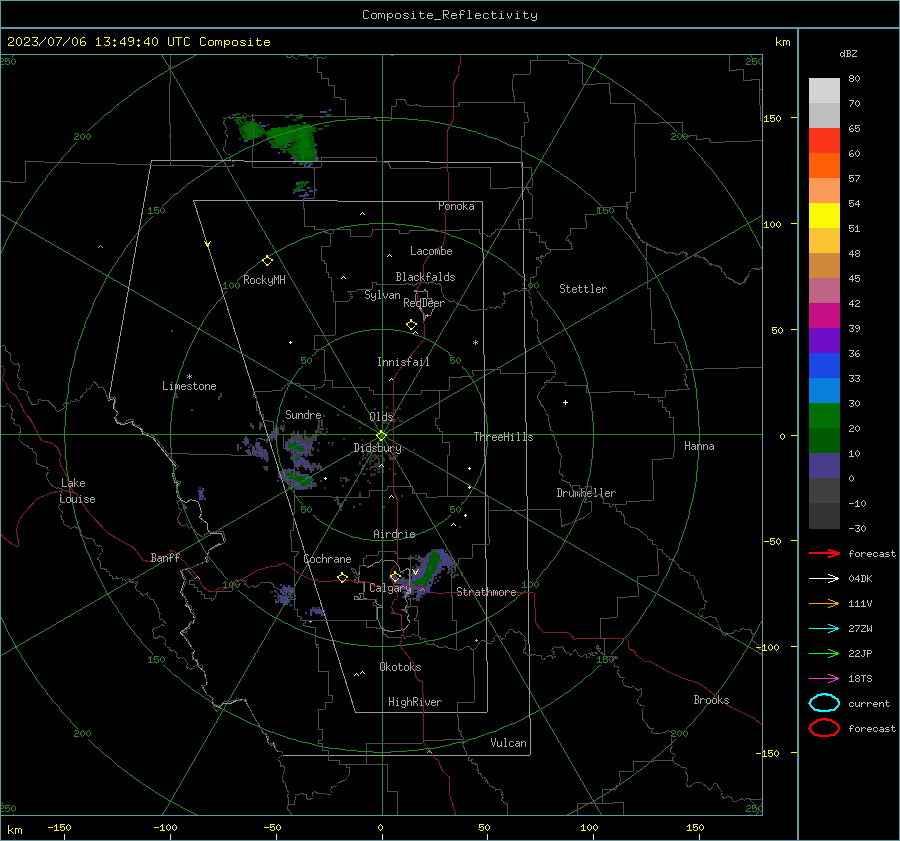
Task: Click the Ponoka city label
Action: coord(456,206)
